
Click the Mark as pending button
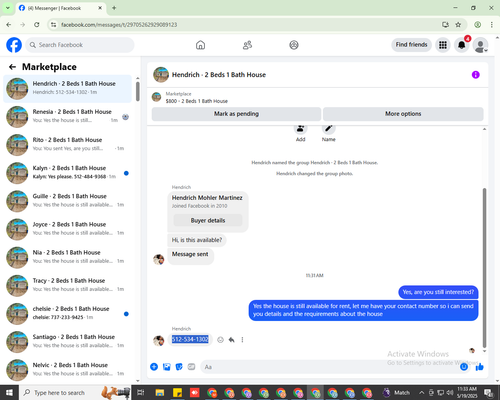coord(236,114)
